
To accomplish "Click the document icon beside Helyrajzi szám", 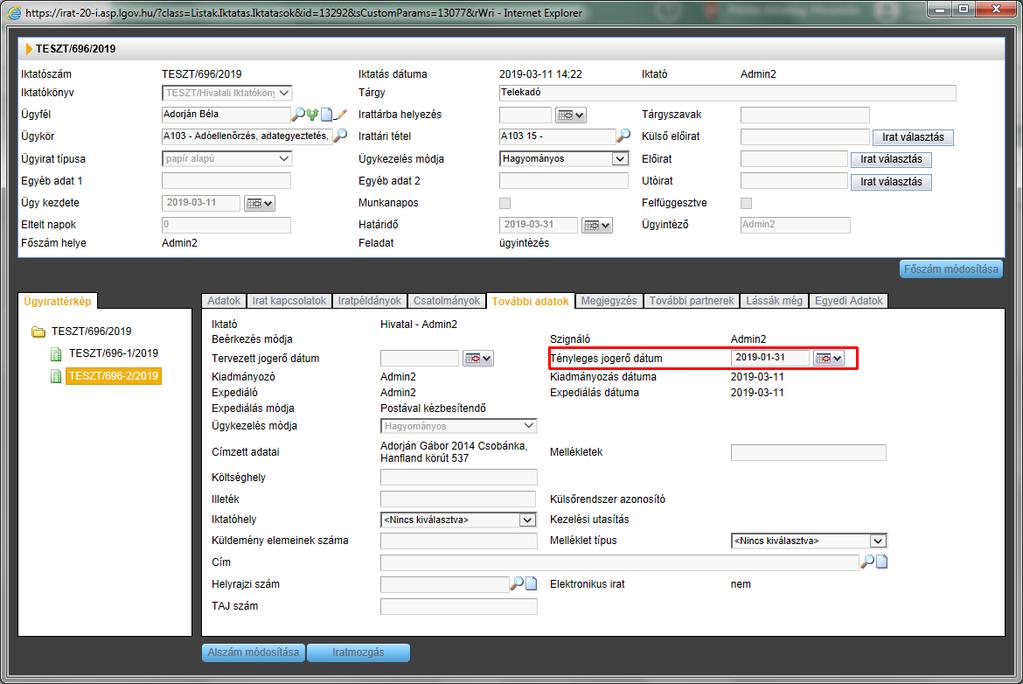I will pyautogui.click(x=531, y=583).
